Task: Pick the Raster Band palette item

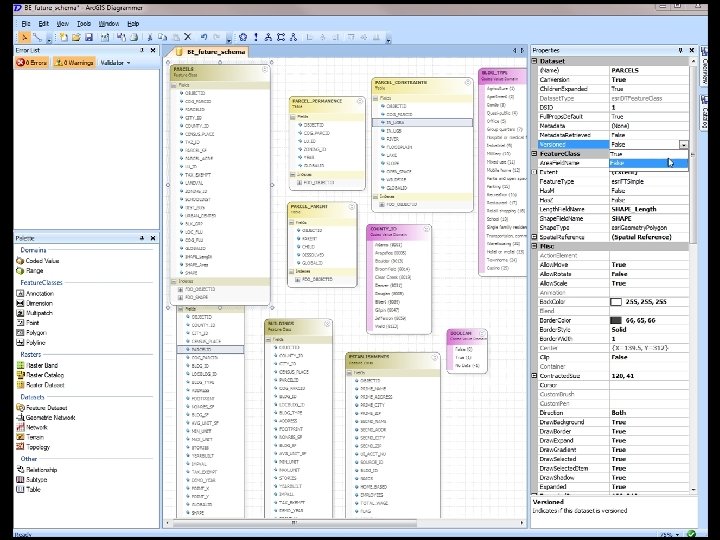Action: (x=37, y=366)
